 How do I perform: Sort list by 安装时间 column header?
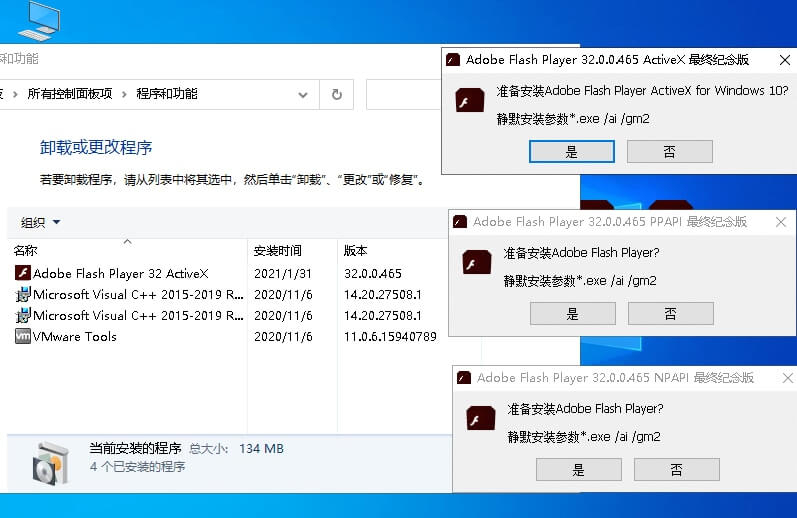[277, 250]
